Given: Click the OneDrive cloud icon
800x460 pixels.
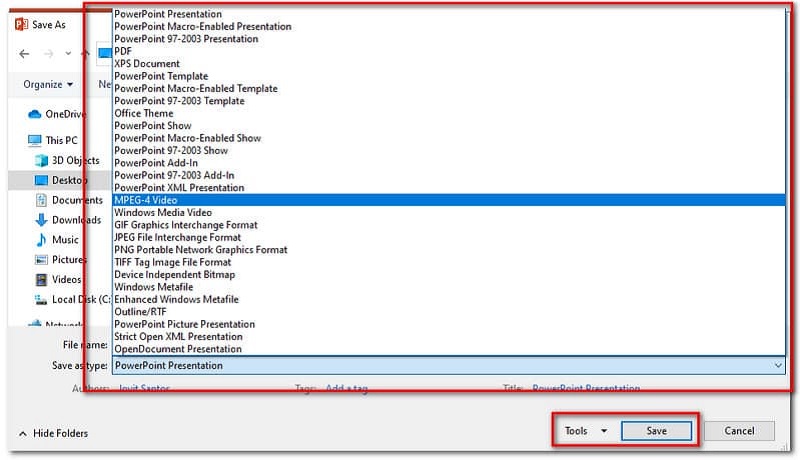Looking at the screenshot, I should pyautogui.click(x=35, y=114).
